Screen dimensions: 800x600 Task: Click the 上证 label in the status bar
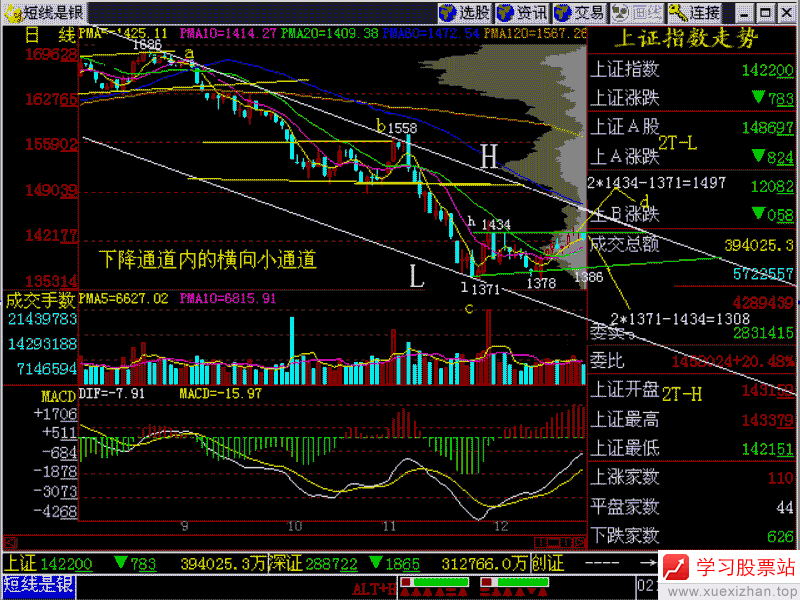[x=21, y=564]
